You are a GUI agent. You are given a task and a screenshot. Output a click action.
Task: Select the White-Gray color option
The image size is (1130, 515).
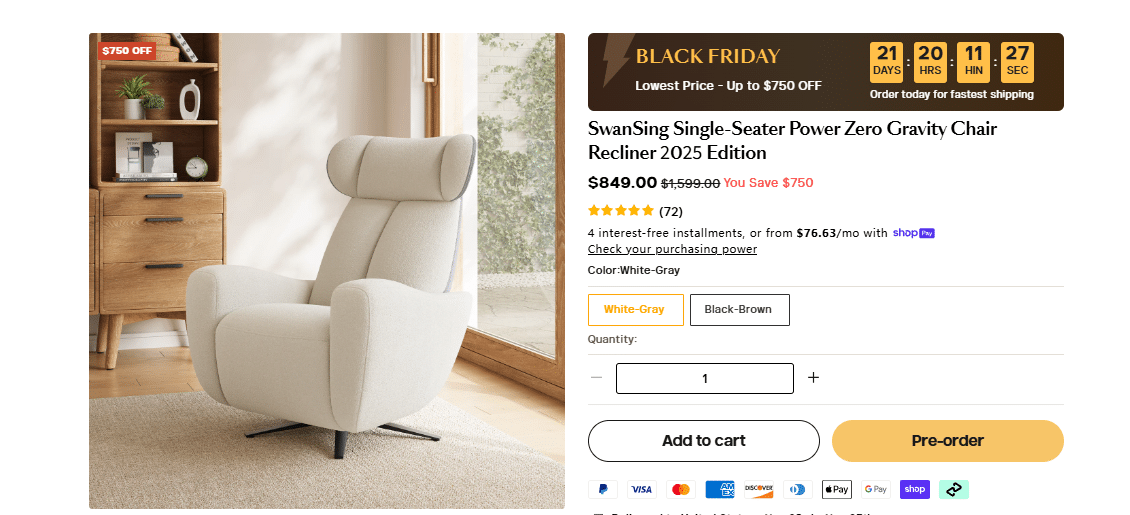coord(635,310)
